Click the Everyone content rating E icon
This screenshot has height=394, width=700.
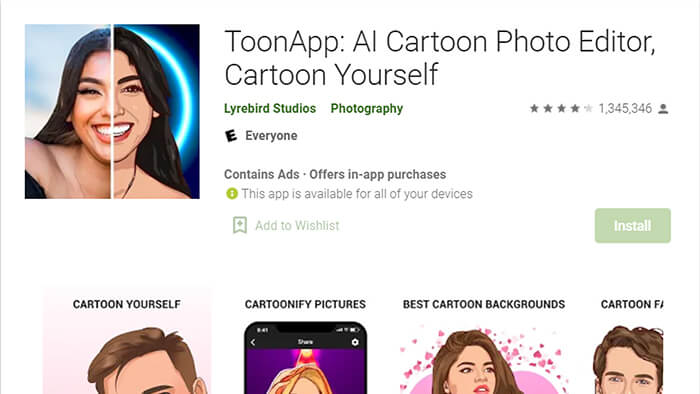(x=231, y=136)
